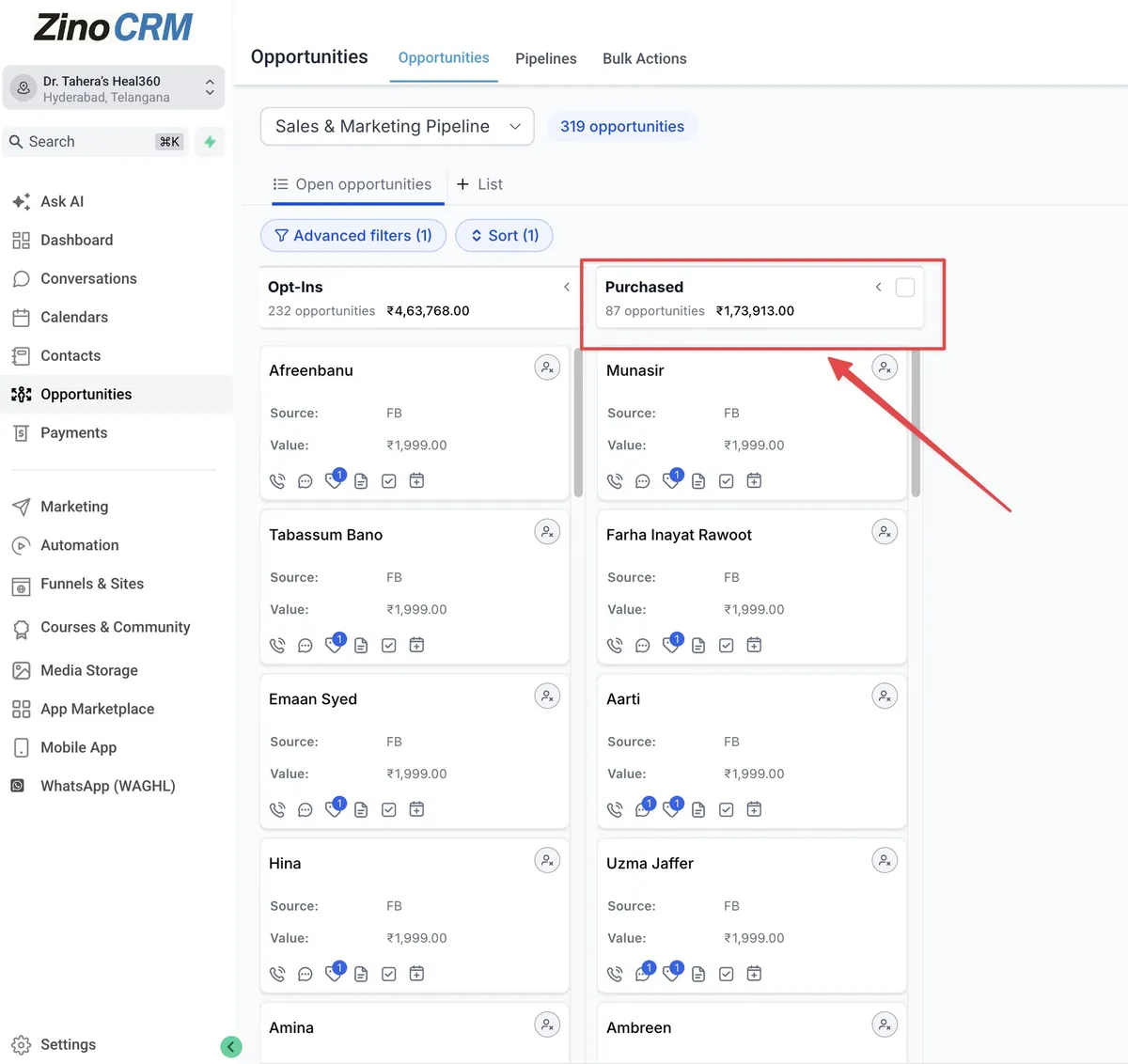
Task: Click the 319 opportunities count badge
Action: [622, 126]
